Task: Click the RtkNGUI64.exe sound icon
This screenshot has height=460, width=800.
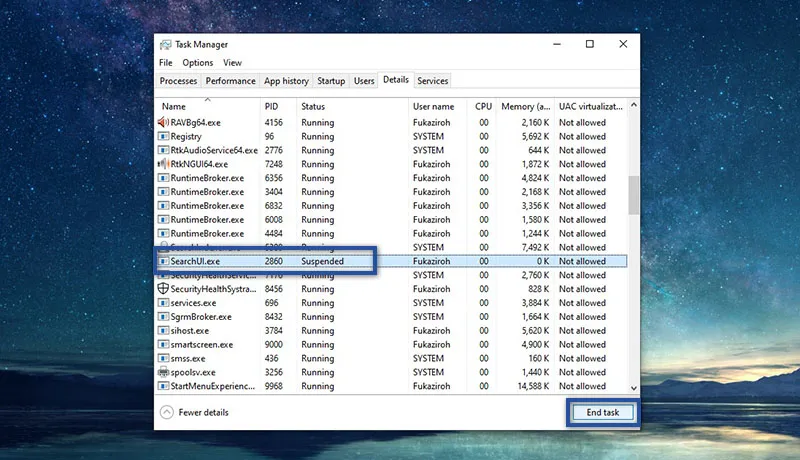Action: [x=163, y=164]
